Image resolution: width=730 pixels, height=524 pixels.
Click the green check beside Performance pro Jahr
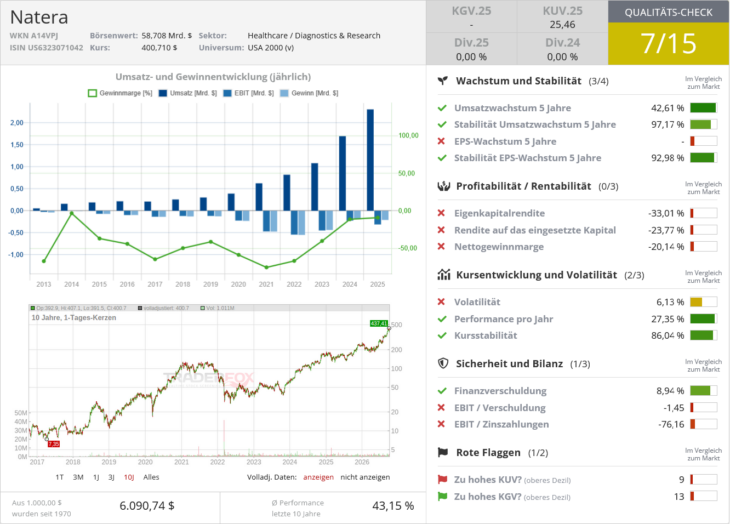[442, 319]
